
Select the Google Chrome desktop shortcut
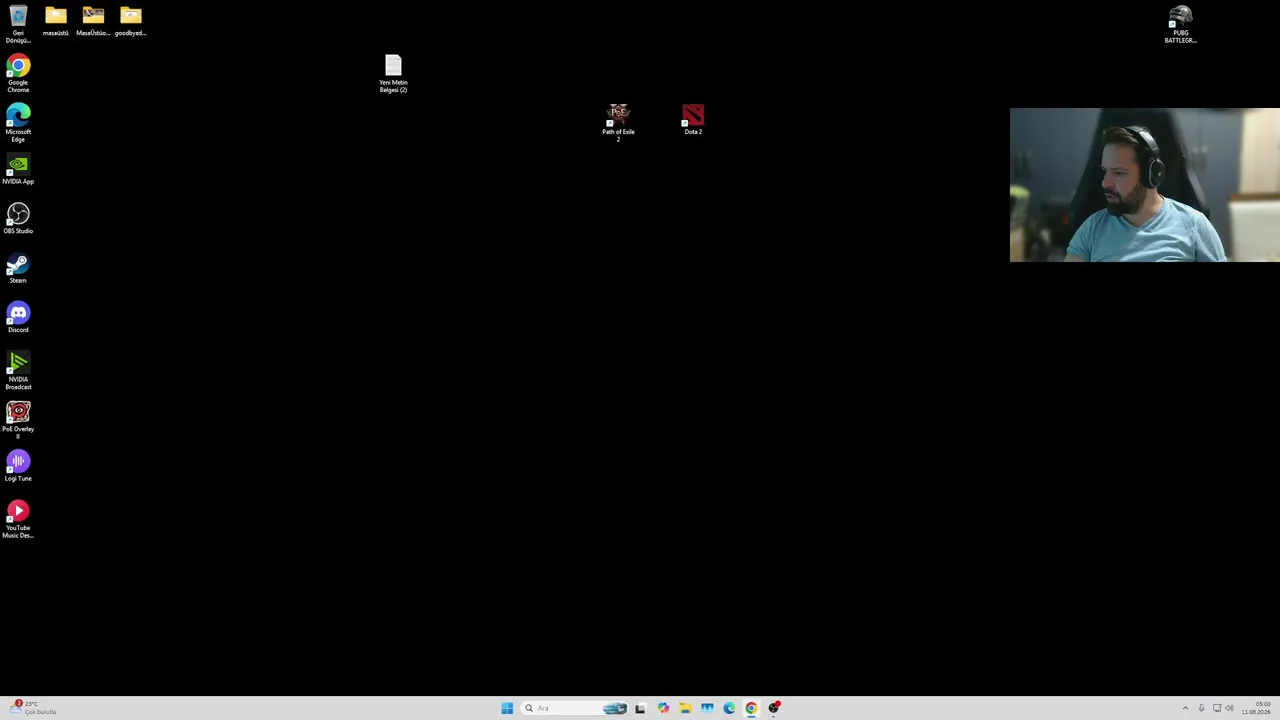[18, 74]
